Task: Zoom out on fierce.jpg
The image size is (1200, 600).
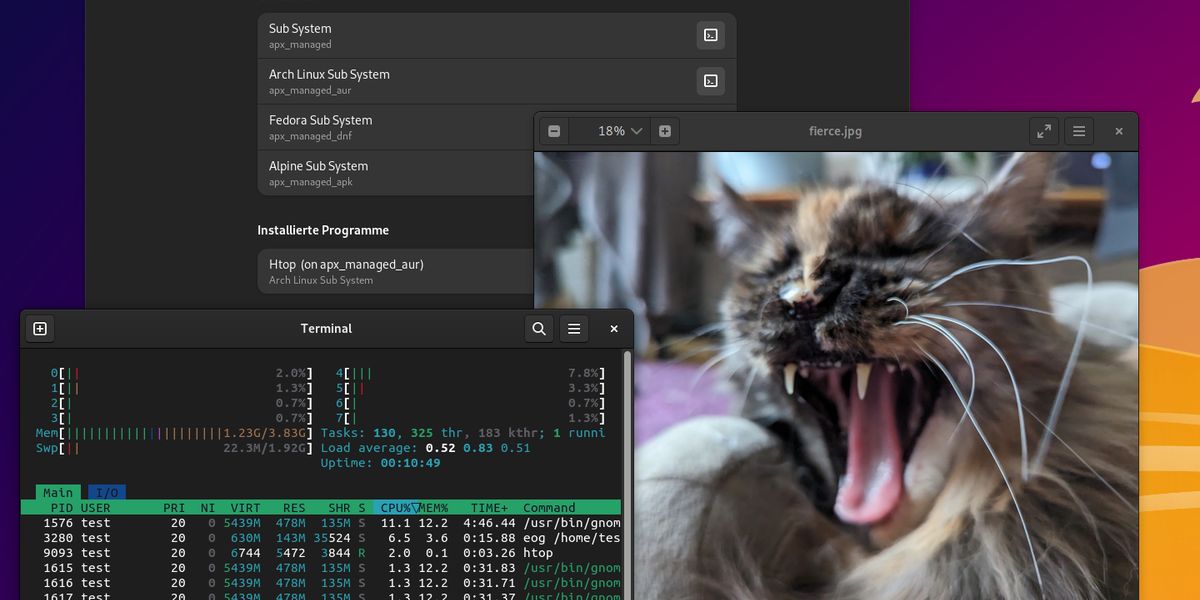Action: (x=553, y=130)
